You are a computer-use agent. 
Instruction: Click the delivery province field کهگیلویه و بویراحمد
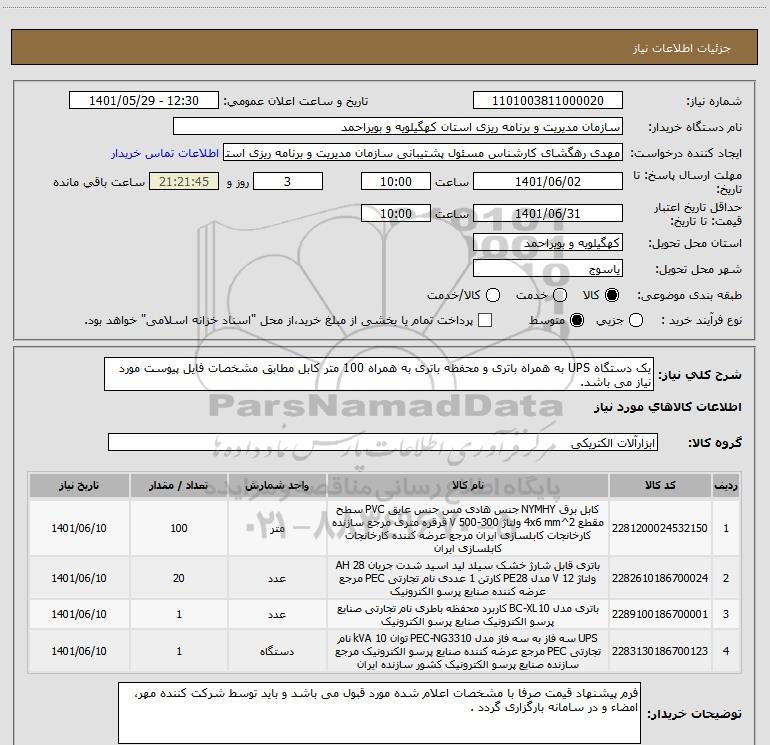(x=548, y=243)
